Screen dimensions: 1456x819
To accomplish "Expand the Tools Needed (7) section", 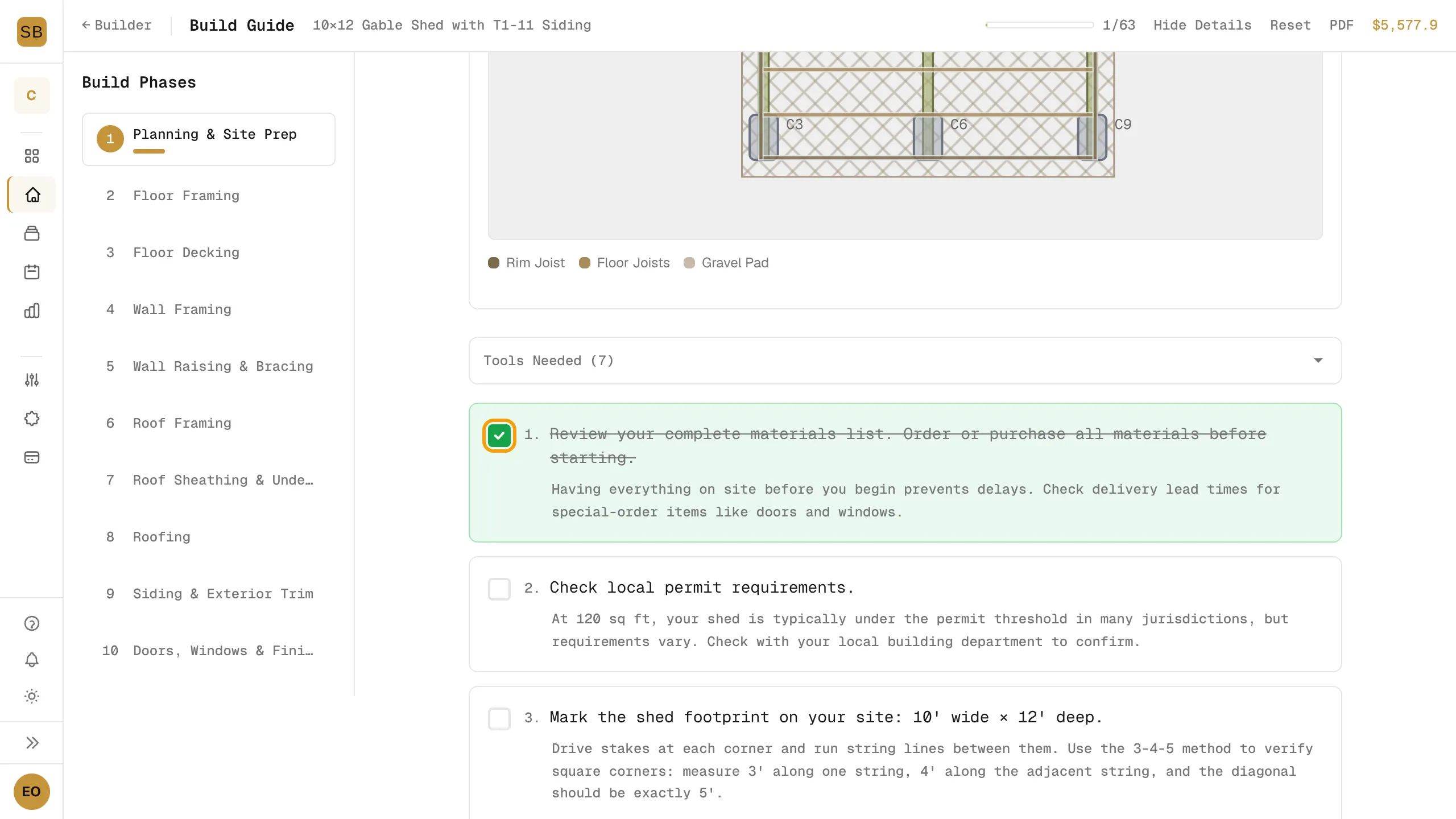I will pyautogui.click(x=905, y=361).
